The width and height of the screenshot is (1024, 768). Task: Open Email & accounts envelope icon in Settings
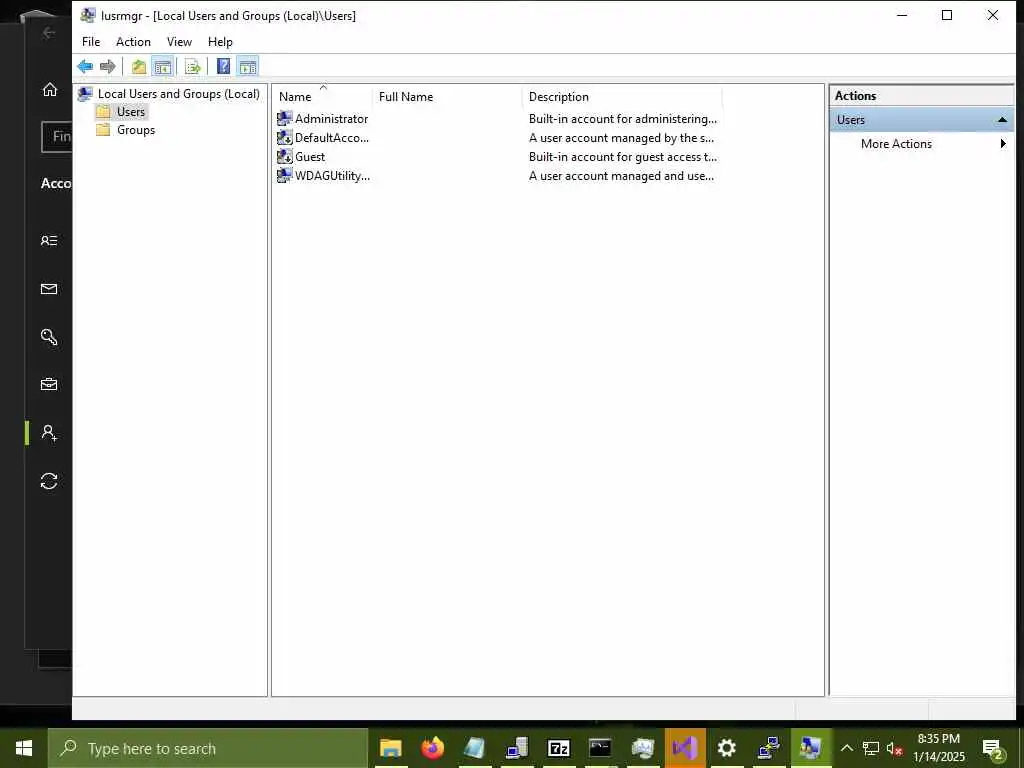[49, 289]
